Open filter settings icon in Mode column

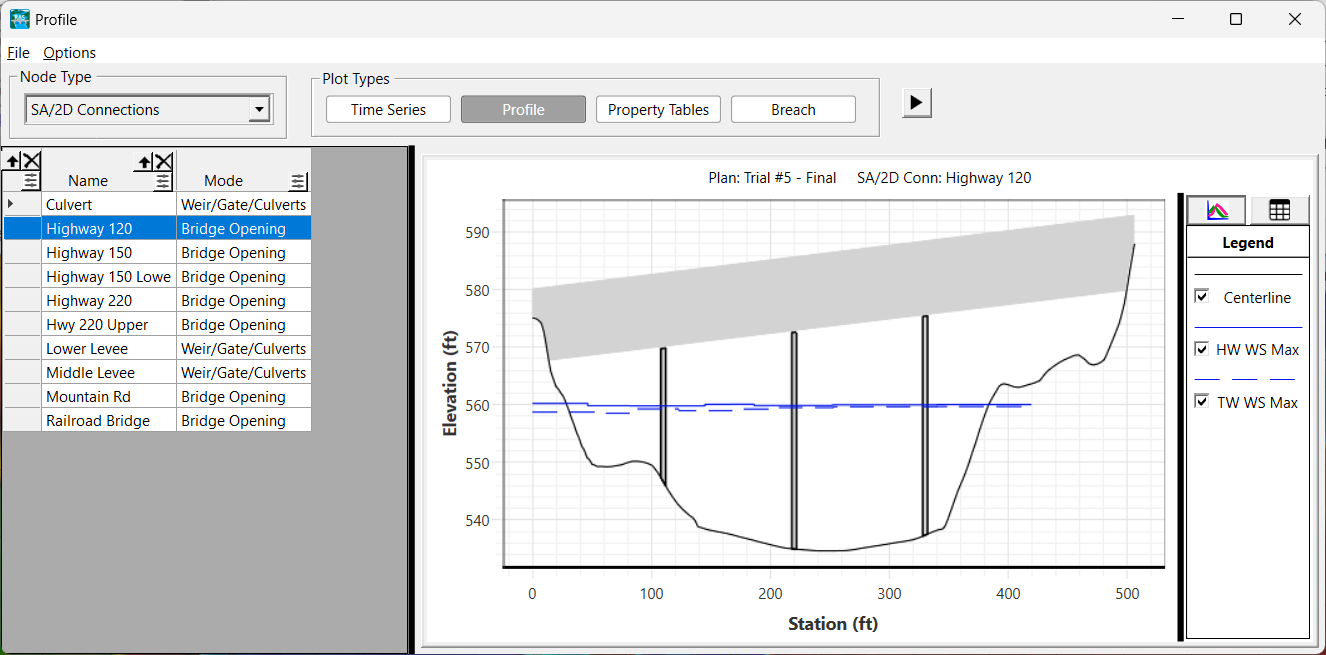tap(298, 181)
